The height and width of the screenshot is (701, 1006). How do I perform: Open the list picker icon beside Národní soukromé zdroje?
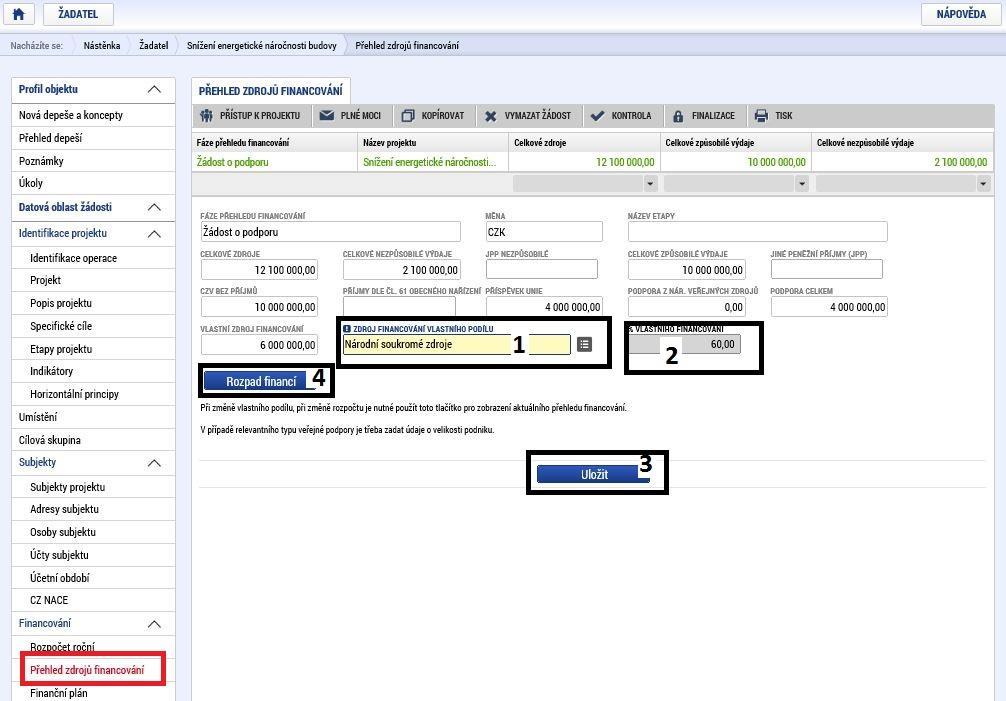point(584,344)
